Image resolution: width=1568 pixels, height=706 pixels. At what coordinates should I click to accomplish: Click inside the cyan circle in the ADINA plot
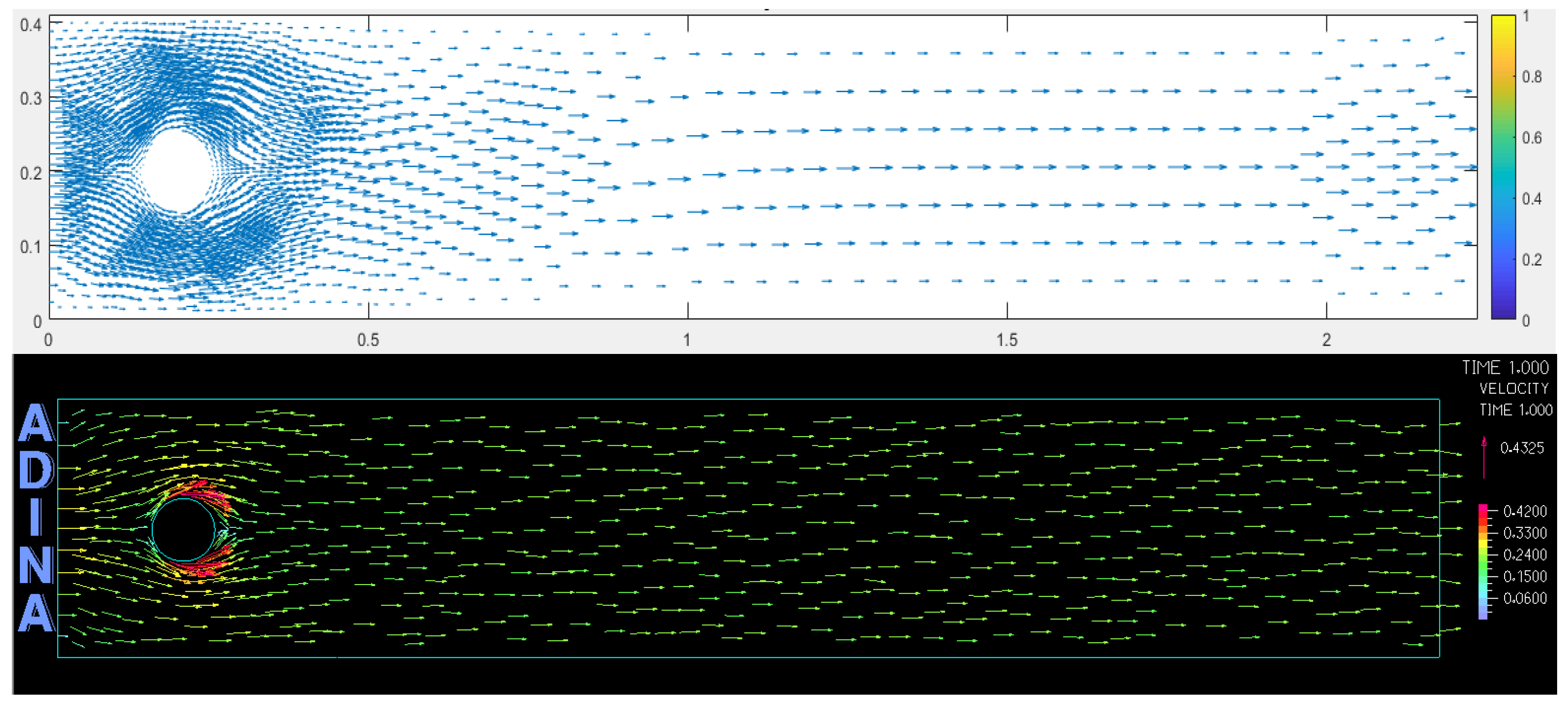pos(183,529)
